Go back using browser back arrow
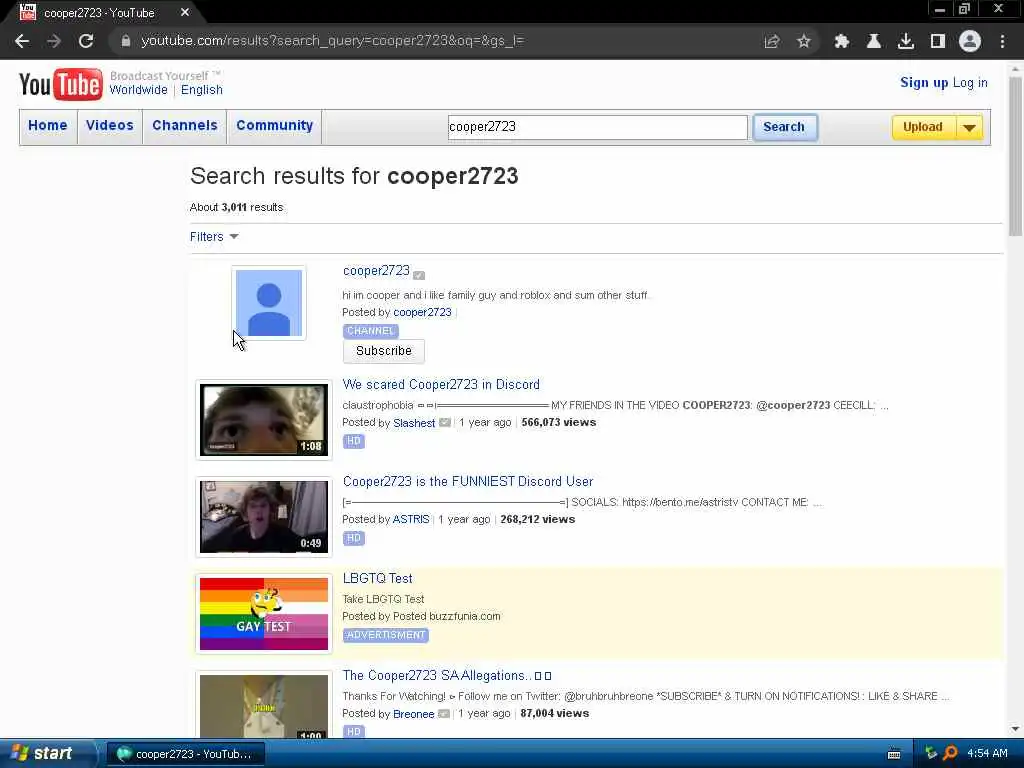This screenshot has height=768, width=1024. click(x=22, y=41)
